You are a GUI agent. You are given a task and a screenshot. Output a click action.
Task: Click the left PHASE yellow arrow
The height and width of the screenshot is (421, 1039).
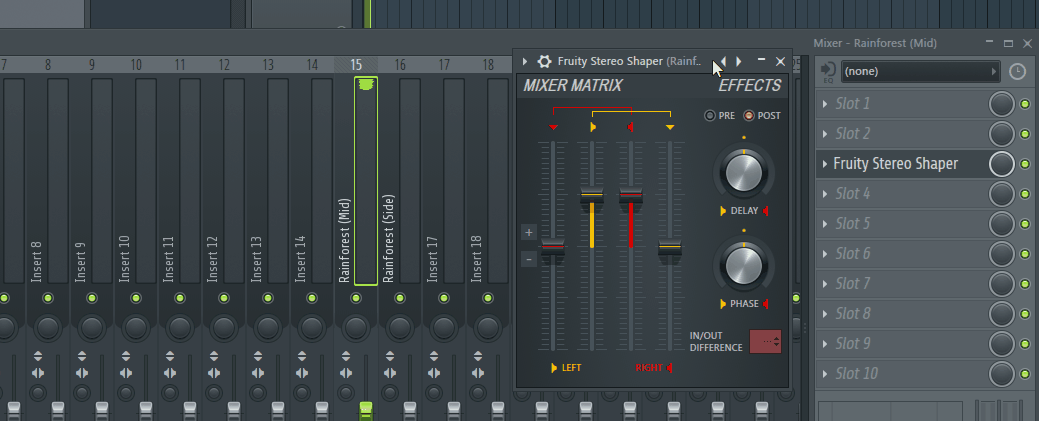723,304
